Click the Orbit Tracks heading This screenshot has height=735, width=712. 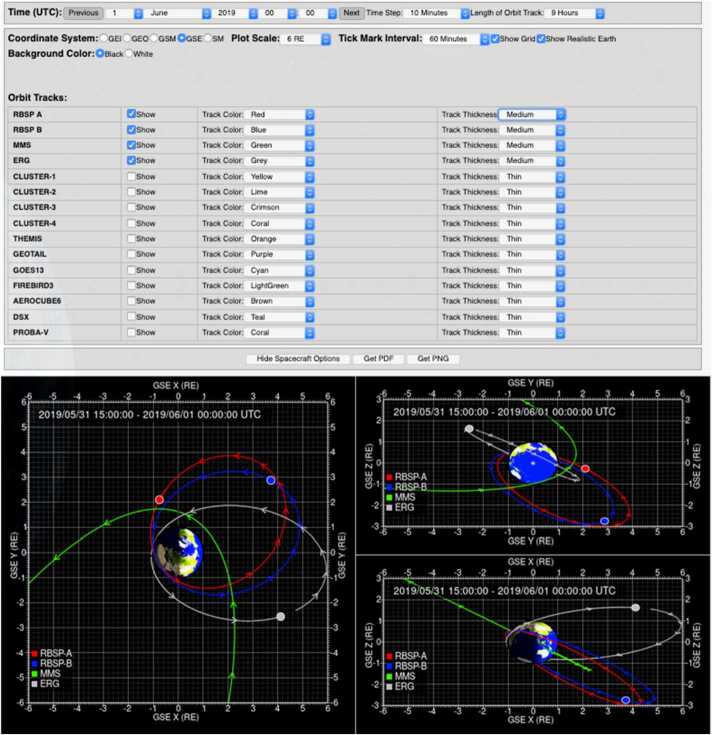(37, 98)
